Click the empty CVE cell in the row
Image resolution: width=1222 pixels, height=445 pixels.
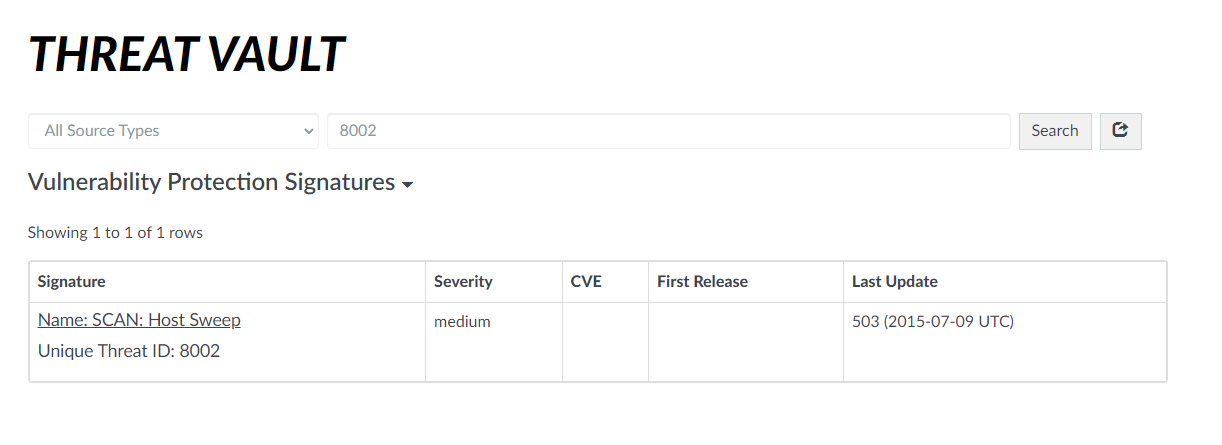605,341
